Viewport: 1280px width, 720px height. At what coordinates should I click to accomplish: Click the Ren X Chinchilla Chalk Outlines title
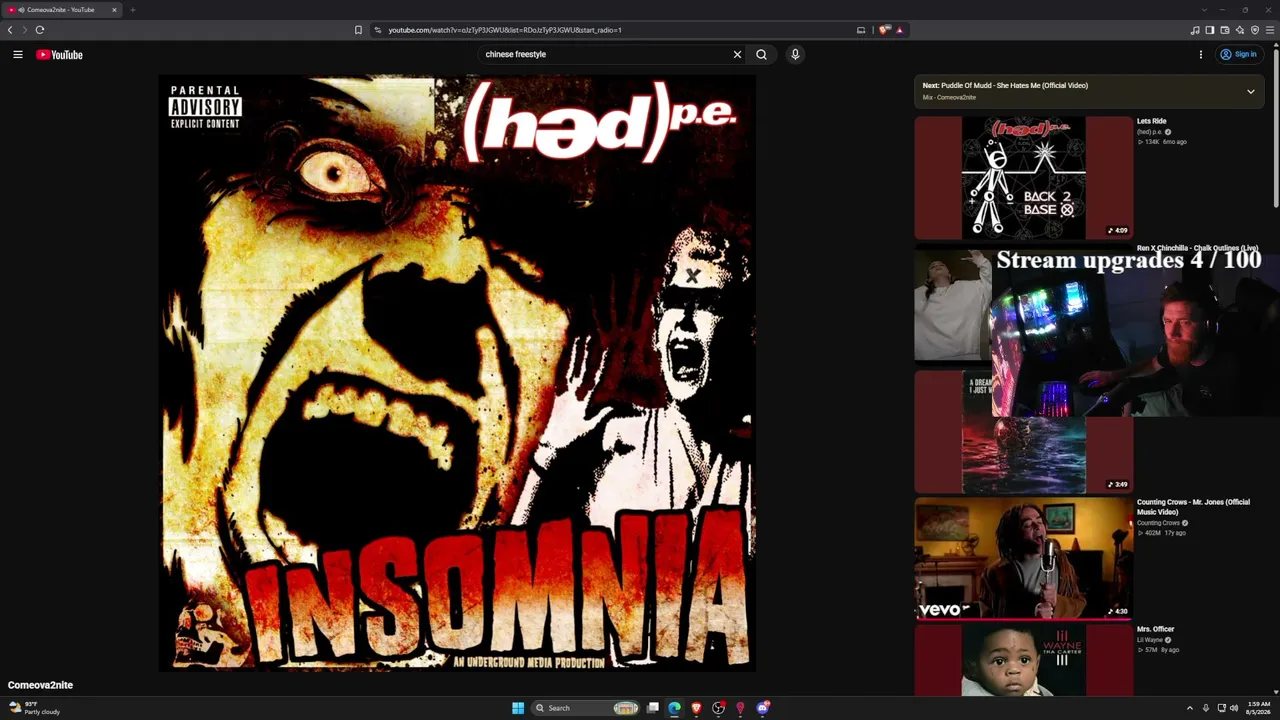pyautogui.click(x=1197, y=248)
